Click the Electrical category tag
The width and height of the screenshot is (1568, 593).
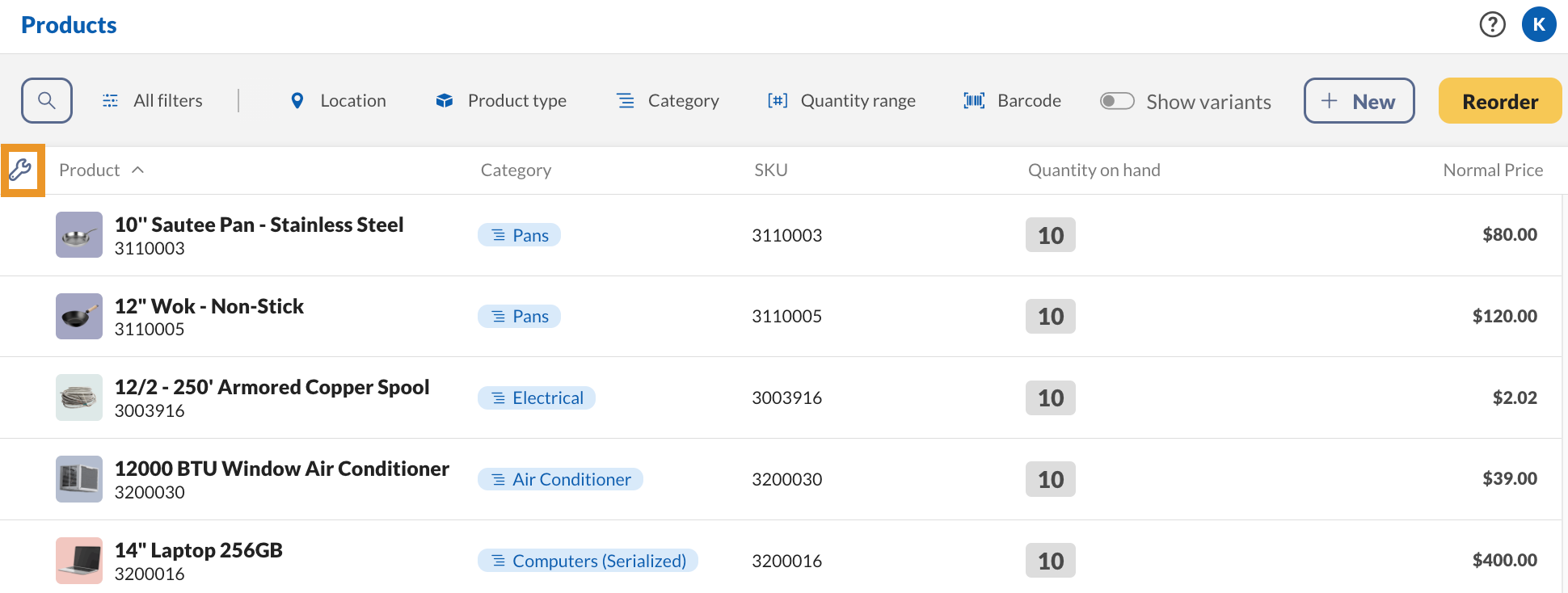537,398
